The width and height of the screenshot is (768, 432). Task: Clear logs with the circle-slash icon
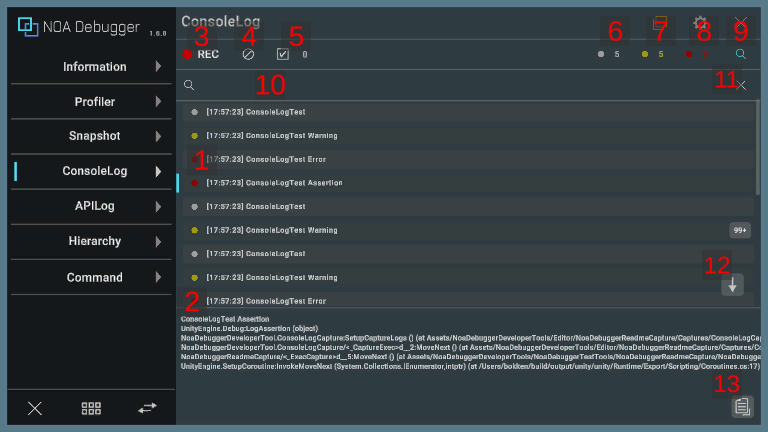click(x=248, y=54)
